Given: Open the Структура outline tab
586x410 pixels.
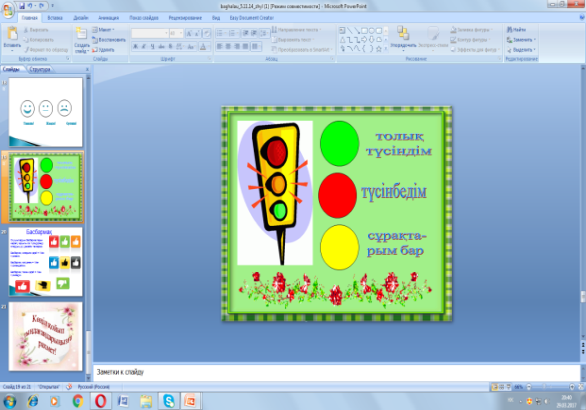Looking at the screenshot, I should (x=40, y=70).
